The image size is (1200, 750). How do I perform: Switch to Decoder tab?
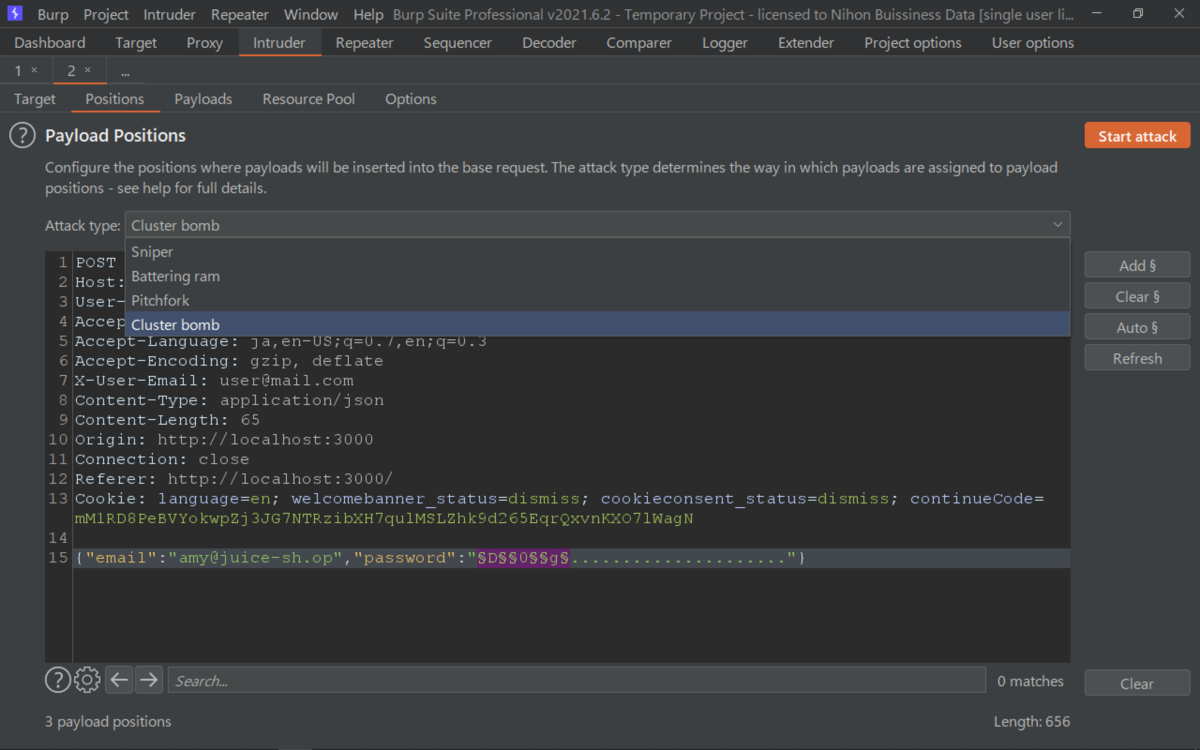[549, 43]
